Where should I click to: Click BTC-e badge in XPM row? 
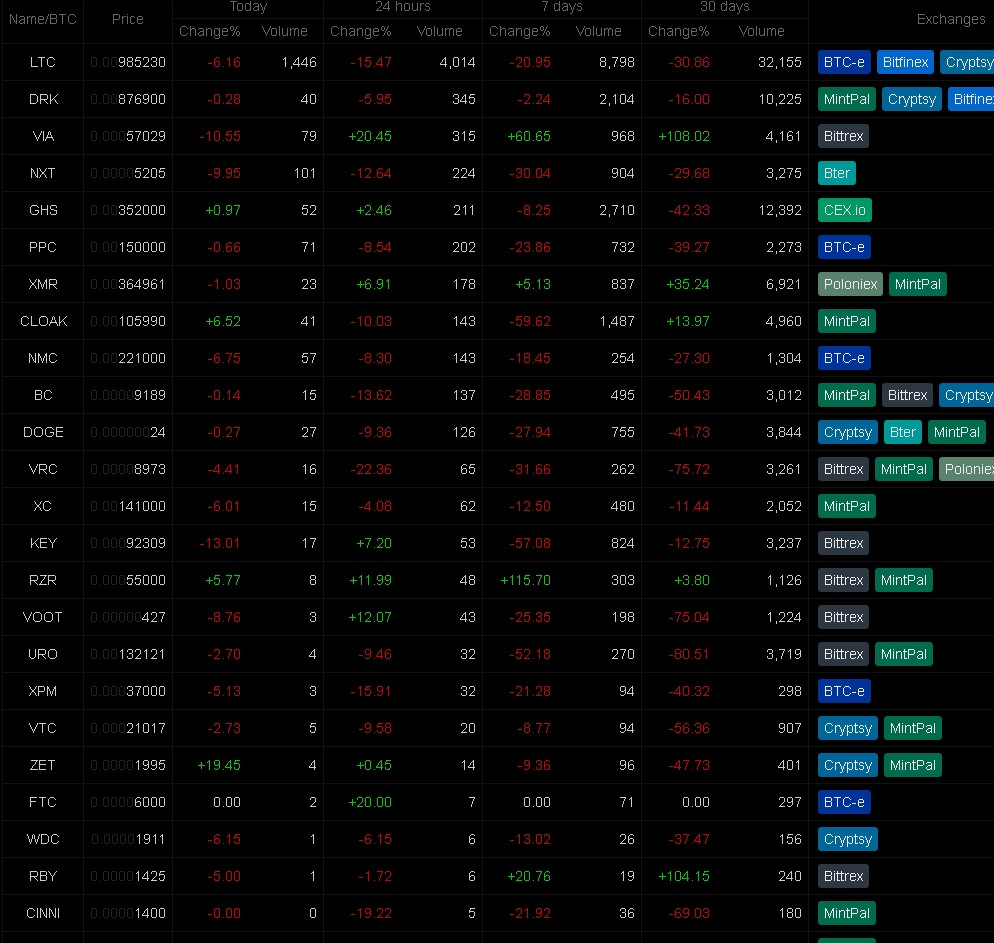point(844,691)
